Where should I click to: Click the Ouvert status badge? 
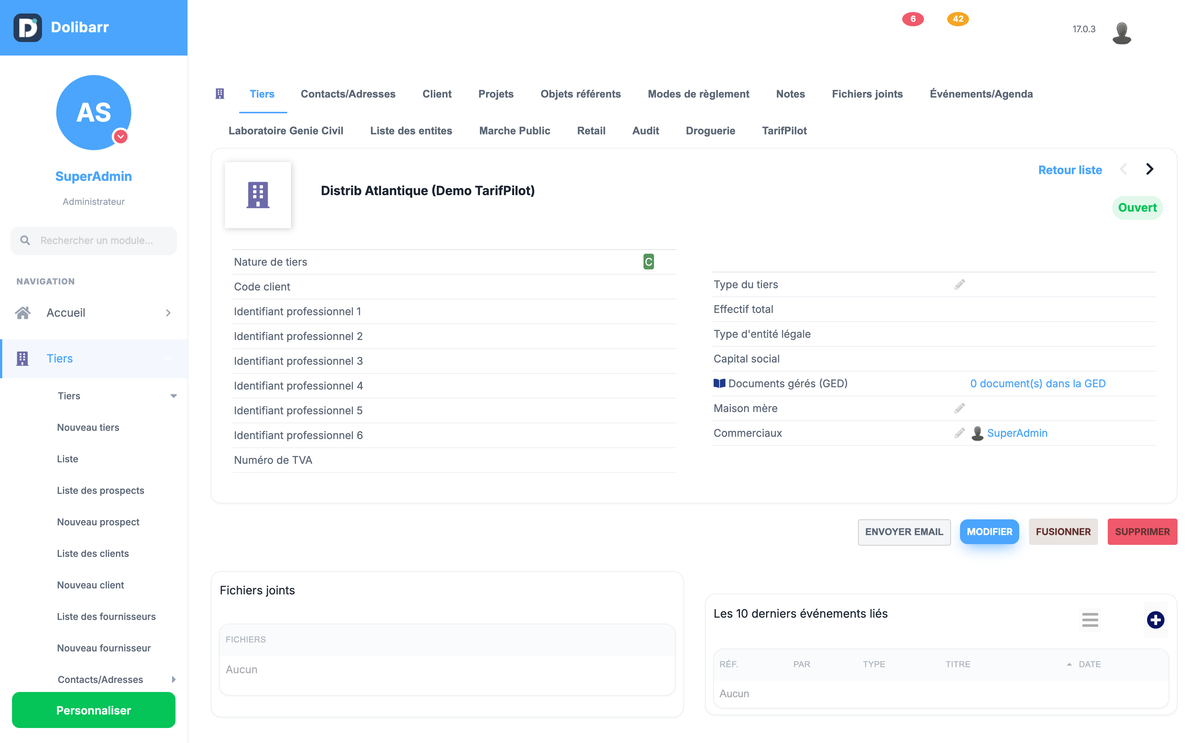1137,208
